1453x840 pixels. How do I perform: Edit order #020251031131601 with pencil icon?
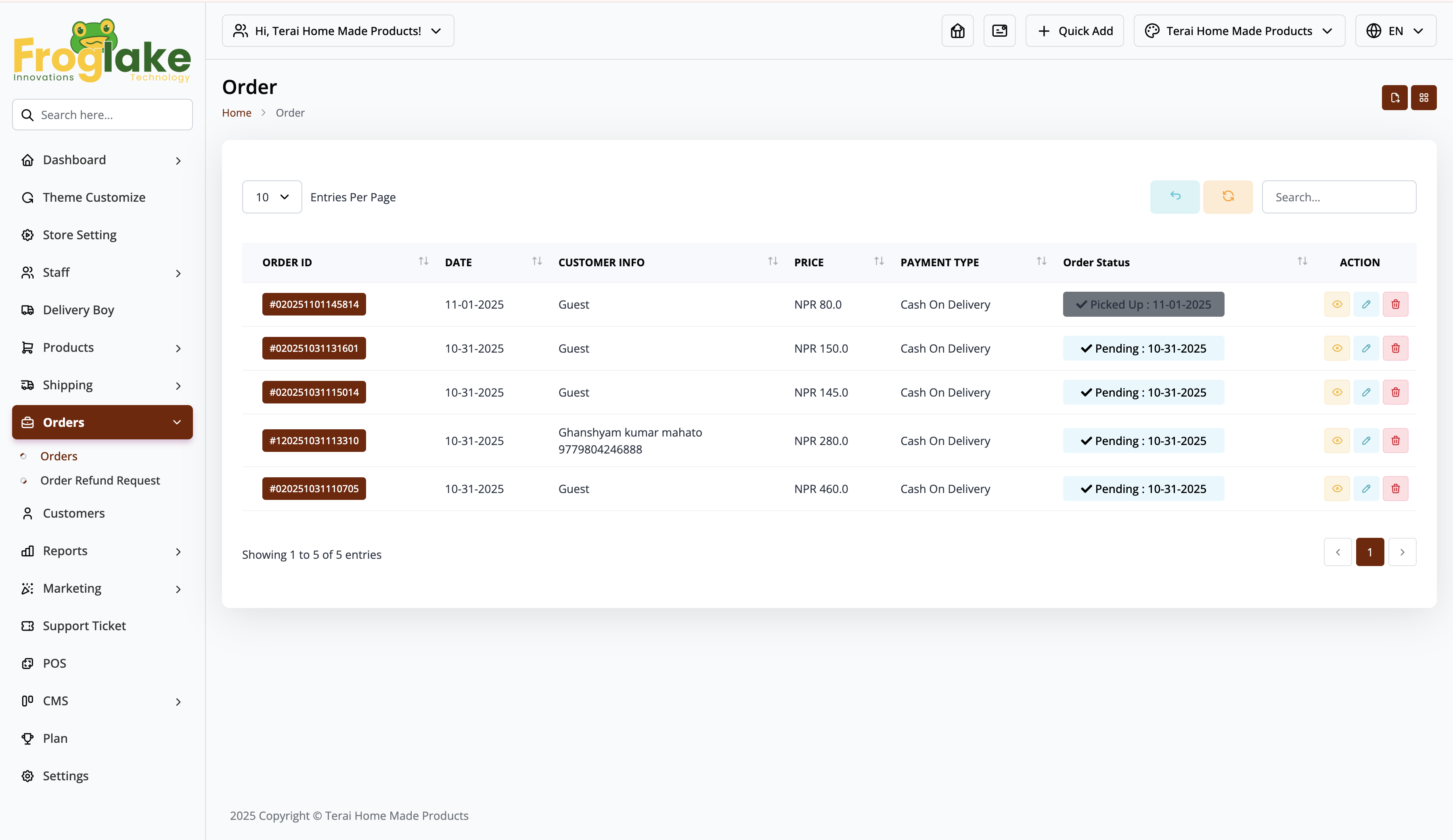(x=1366, y=348)
